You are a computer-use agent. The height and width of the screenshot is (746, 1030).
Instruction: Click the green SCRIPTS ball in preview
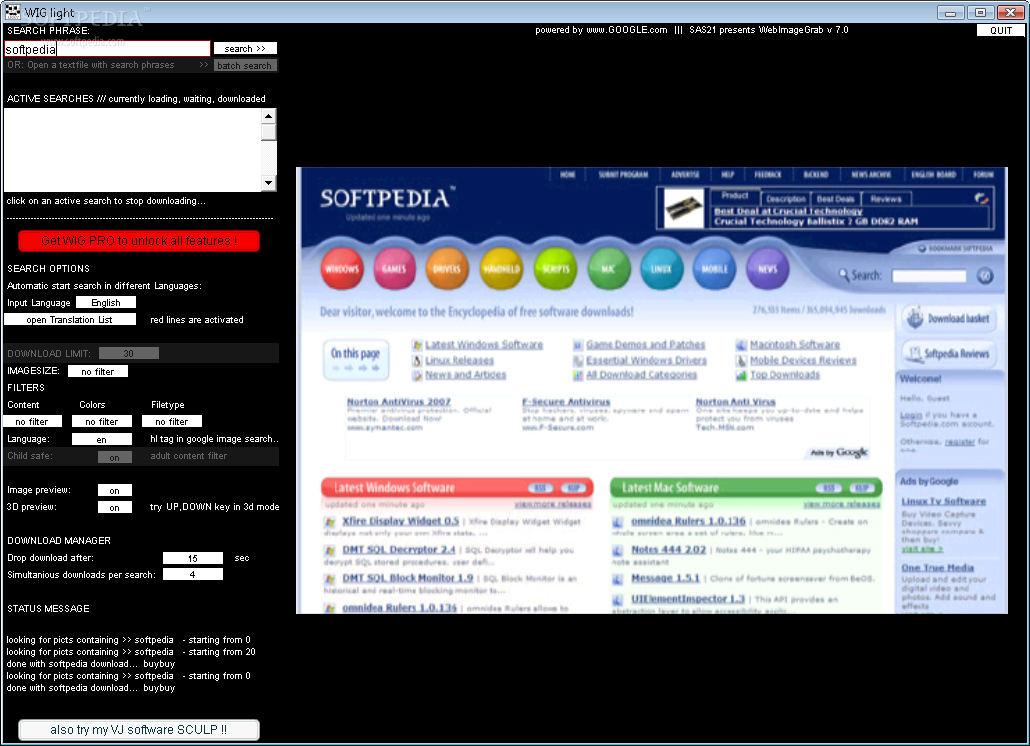click(x=556, y=269)
